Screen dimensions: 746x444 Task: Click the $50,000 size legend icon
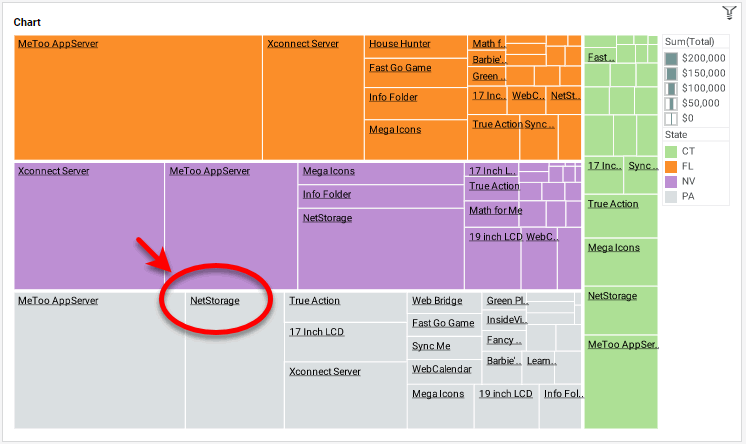(x=671, y=103)
